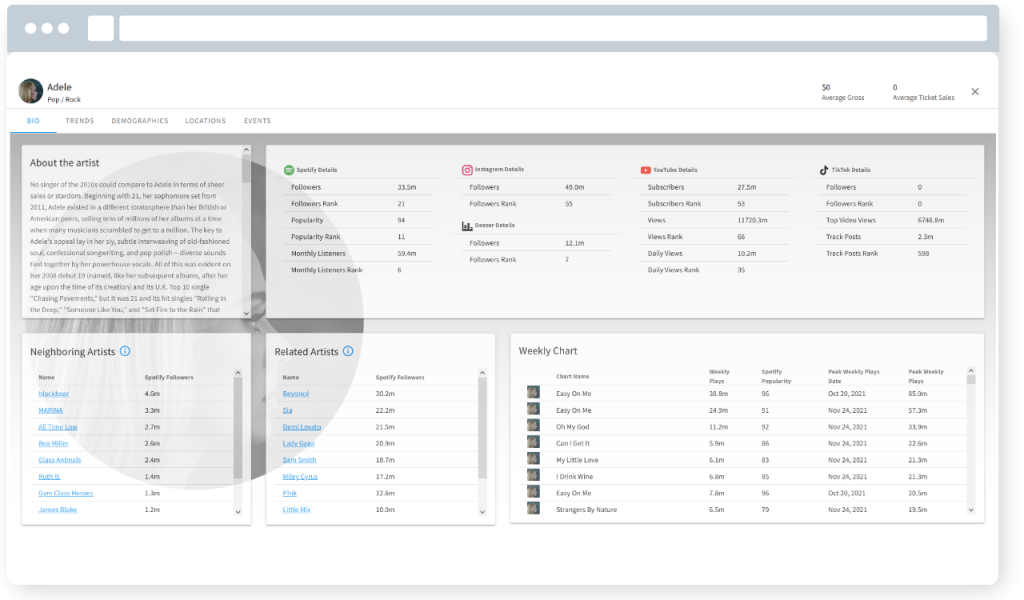Go to the Events tab
The height and width of the screenshot is (600, 1024).
coord(257,121)
